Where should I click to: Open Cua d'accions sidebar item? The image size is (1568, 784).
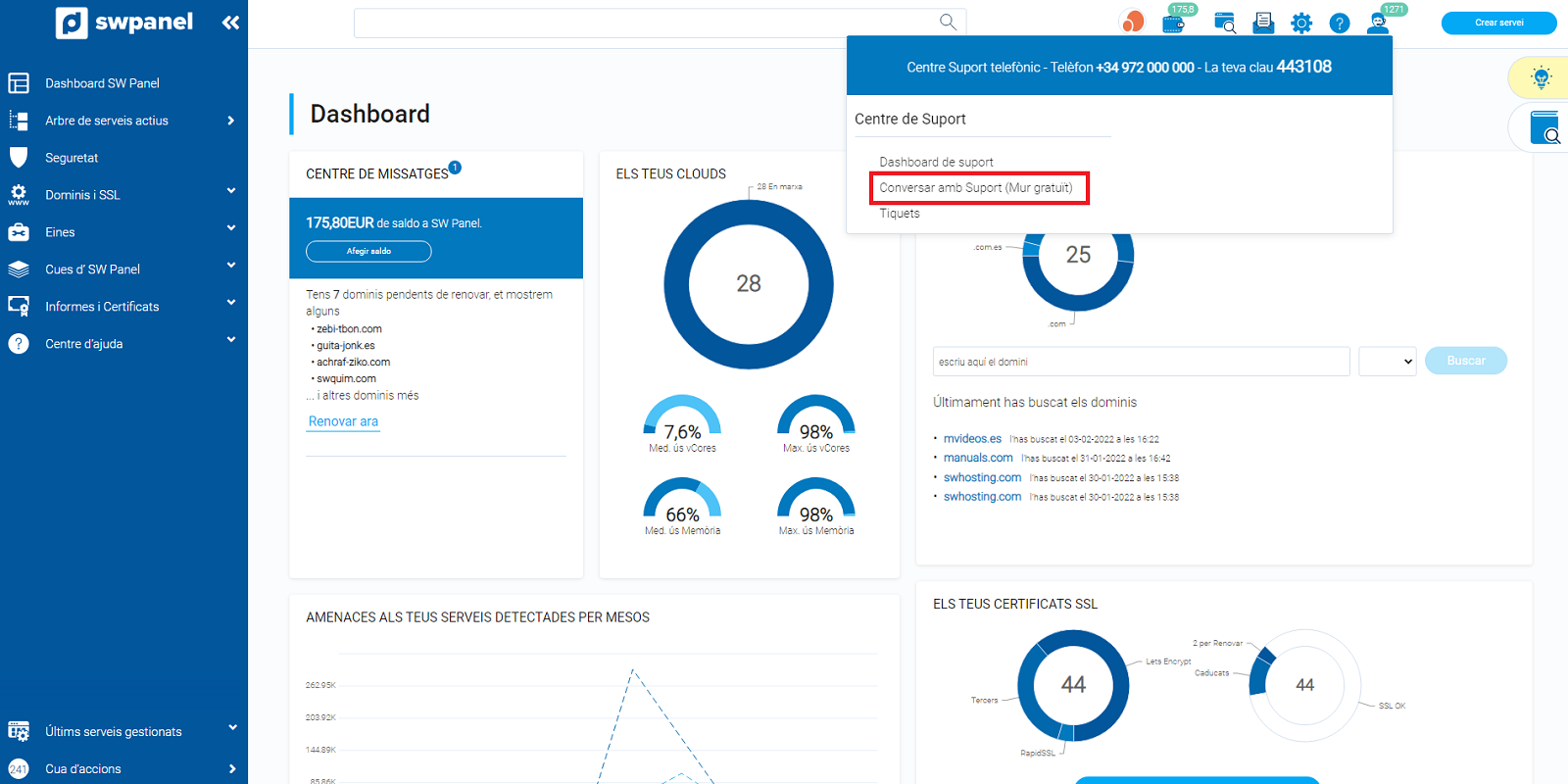coord(83,769)
